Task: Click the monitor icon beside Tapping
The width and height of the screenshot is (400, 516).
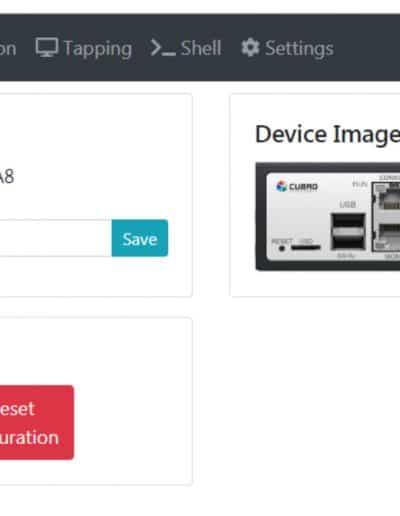Action: pyautogui.click(x=47, y=47)
